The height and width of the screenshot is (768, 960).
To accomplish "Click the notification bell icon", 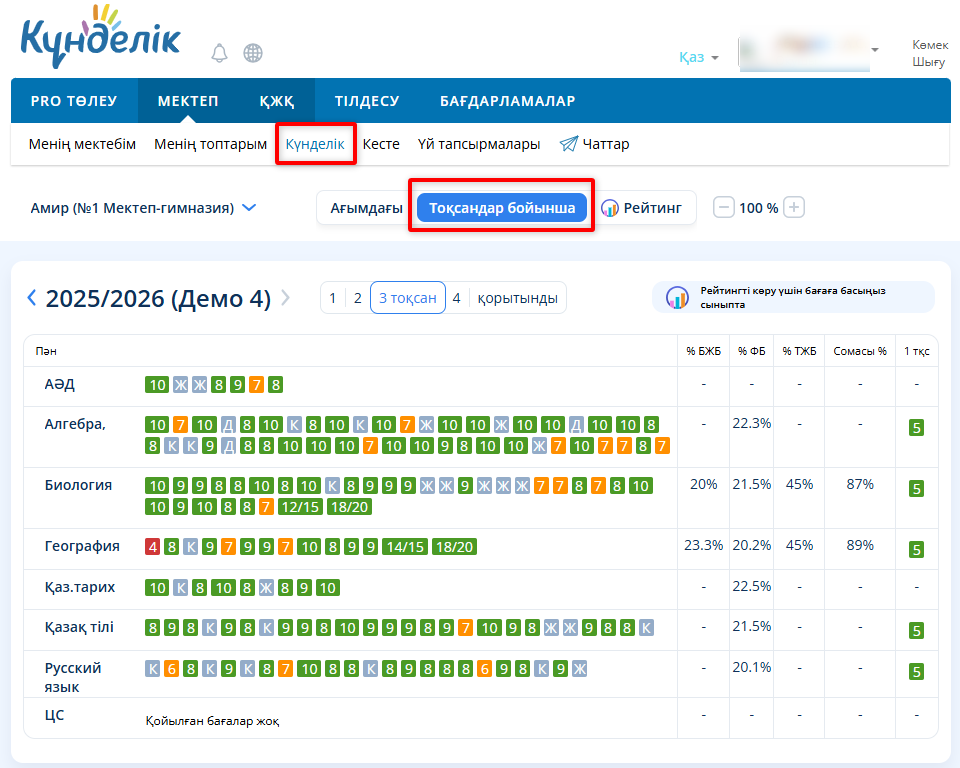I will [219, 52].
